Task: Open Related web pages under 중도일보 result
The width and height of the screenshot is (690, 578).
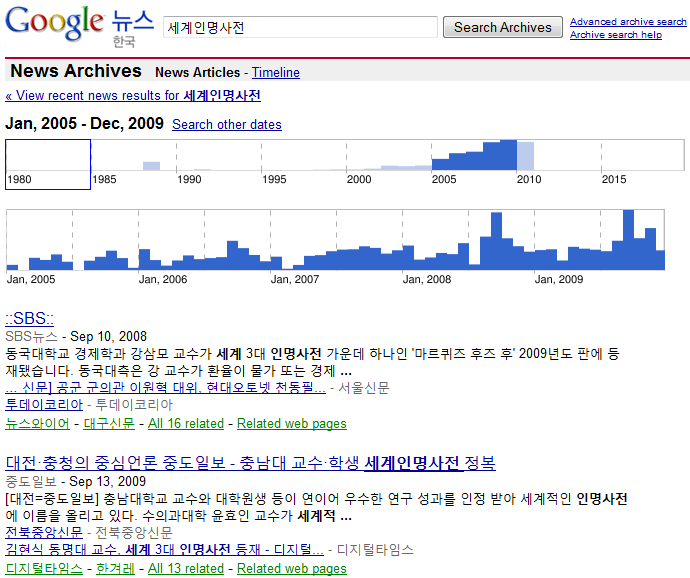Action: [292, 568]
